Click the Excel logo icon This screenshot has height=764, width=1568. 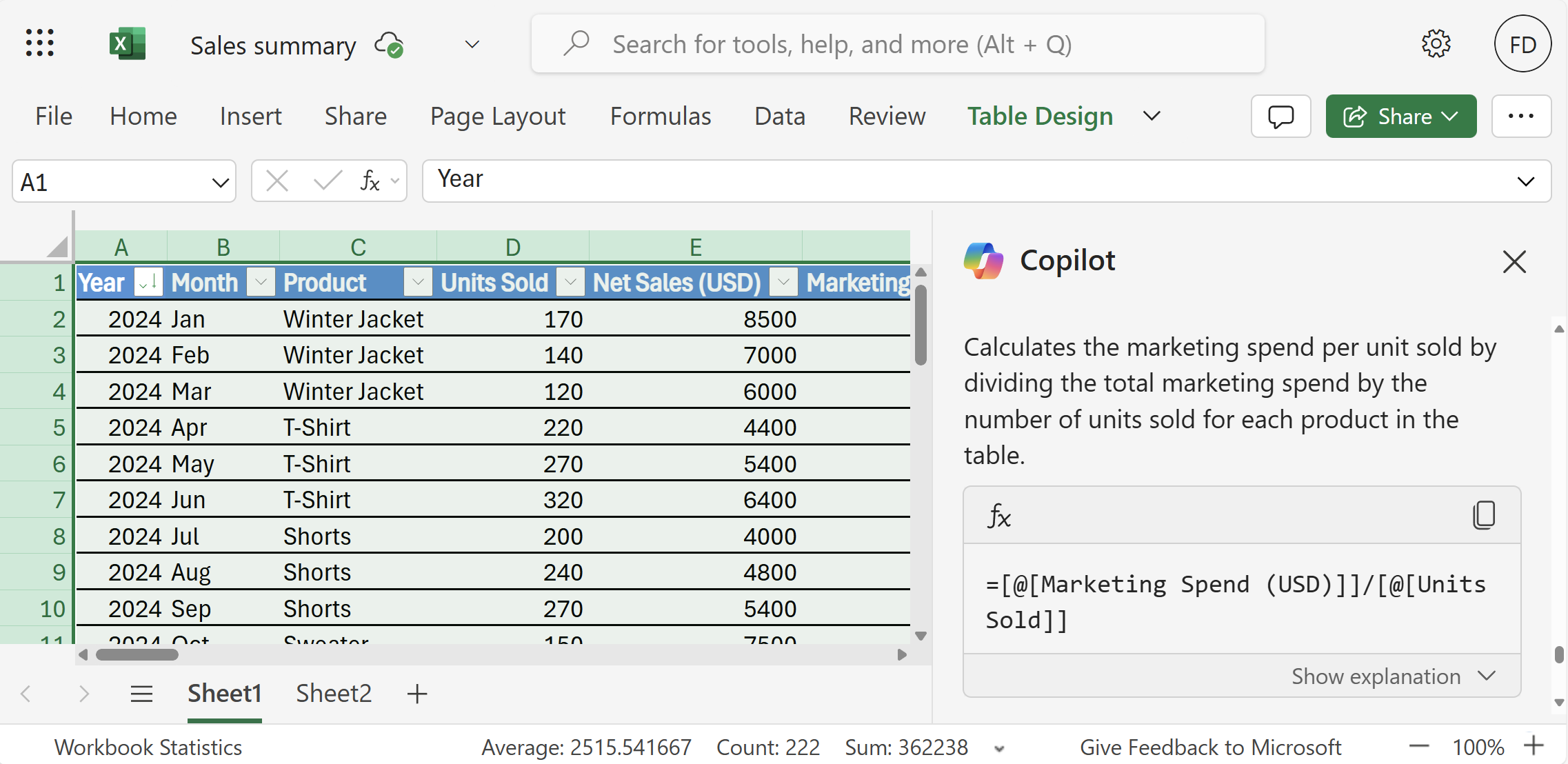(128, 44)
